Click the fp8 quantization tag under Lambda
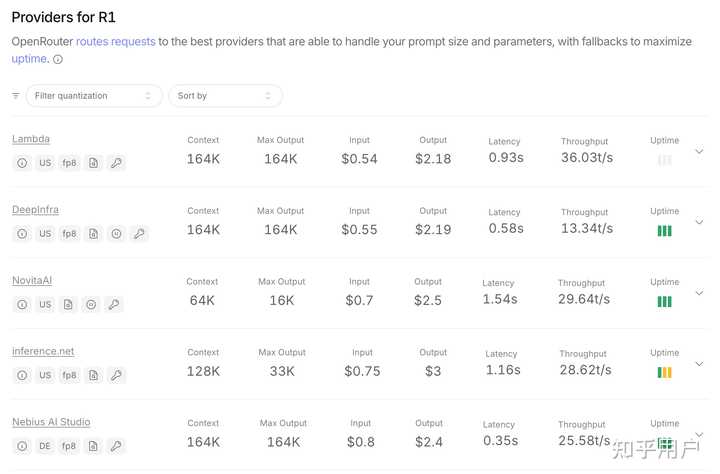 (69, 163)
